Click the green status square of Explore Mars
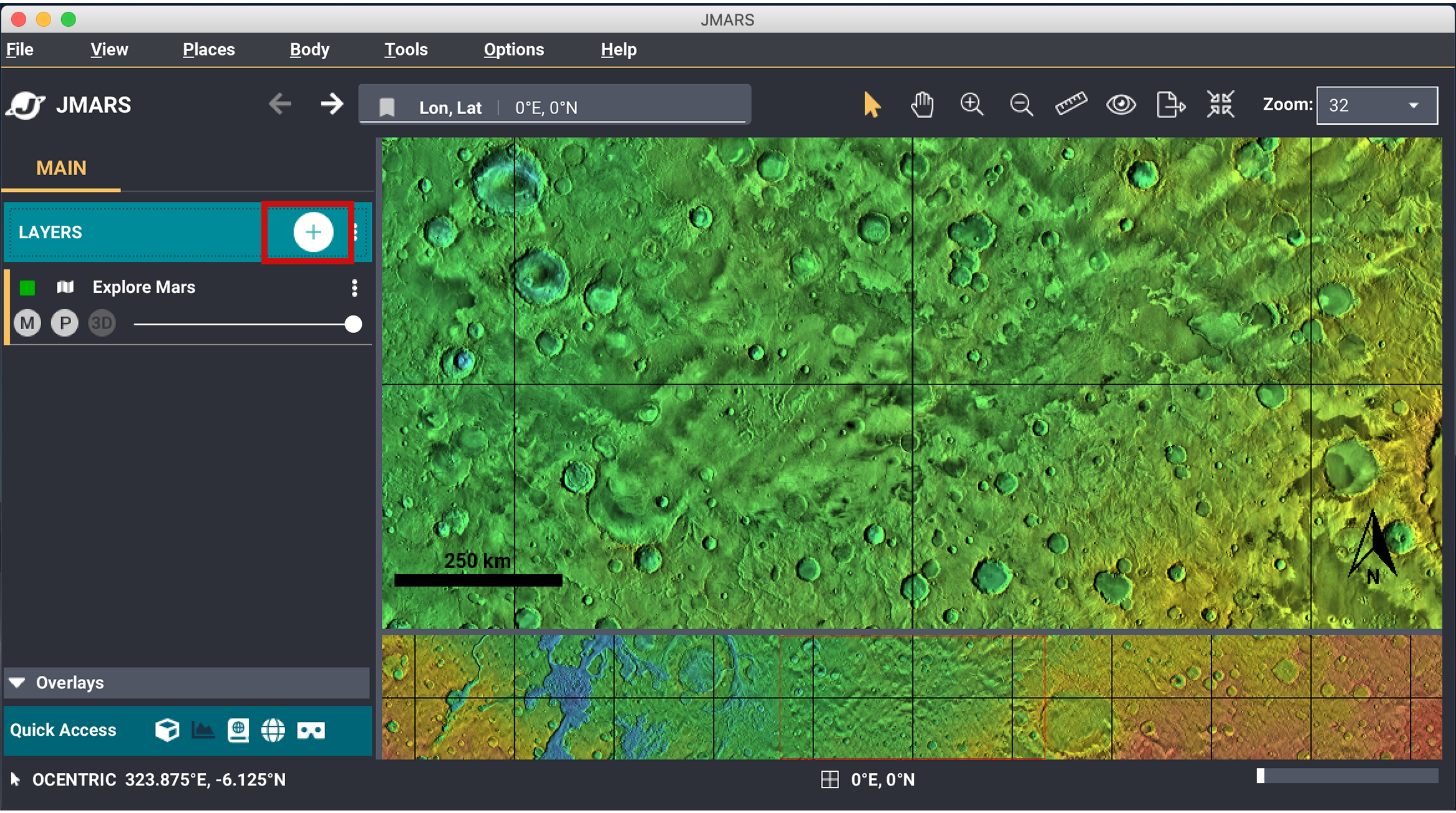The image size is (1456, 813). pyautogui.click(x=27, y=287)
